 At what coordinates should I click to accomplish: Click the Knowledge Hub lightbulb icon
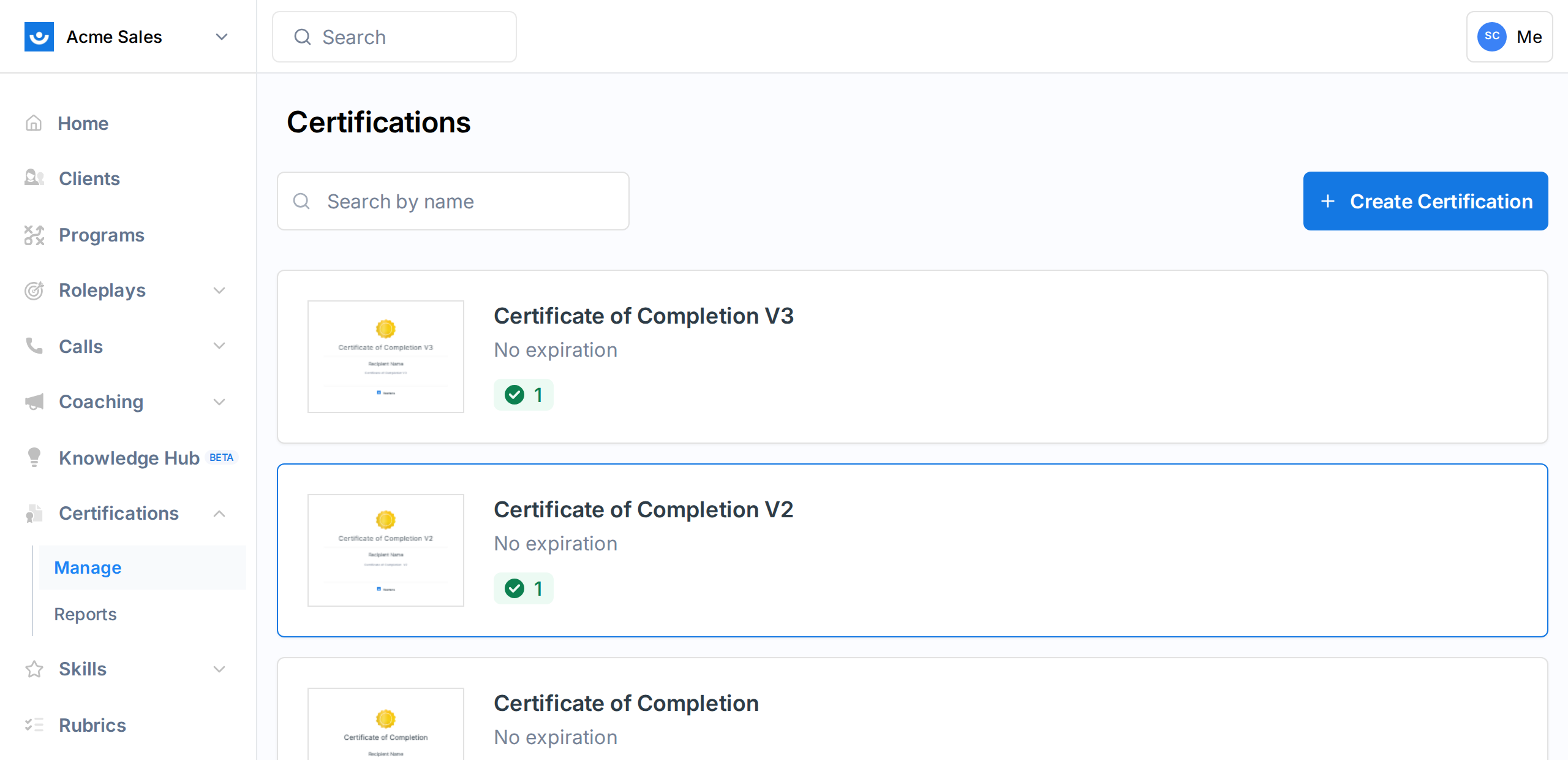(34, 457)
